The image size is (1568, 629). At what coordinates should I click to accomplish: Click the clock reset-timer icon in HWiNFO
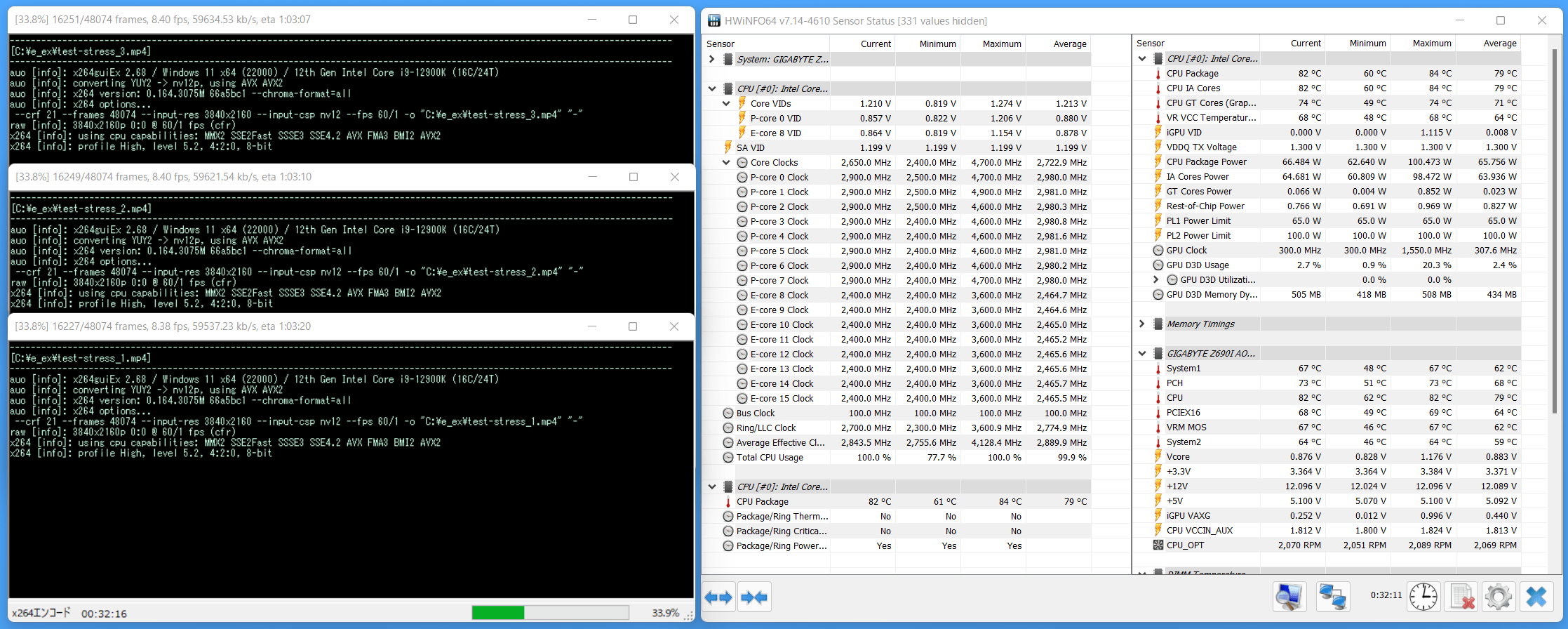(1423, 597)
